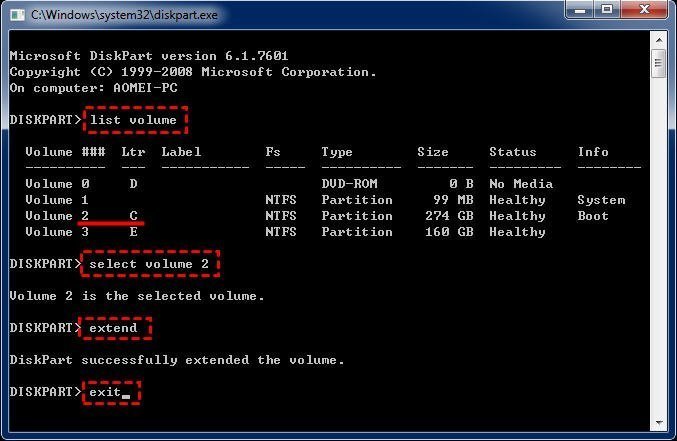Click the vertical scrollbar thumb

tap(658, 66)
